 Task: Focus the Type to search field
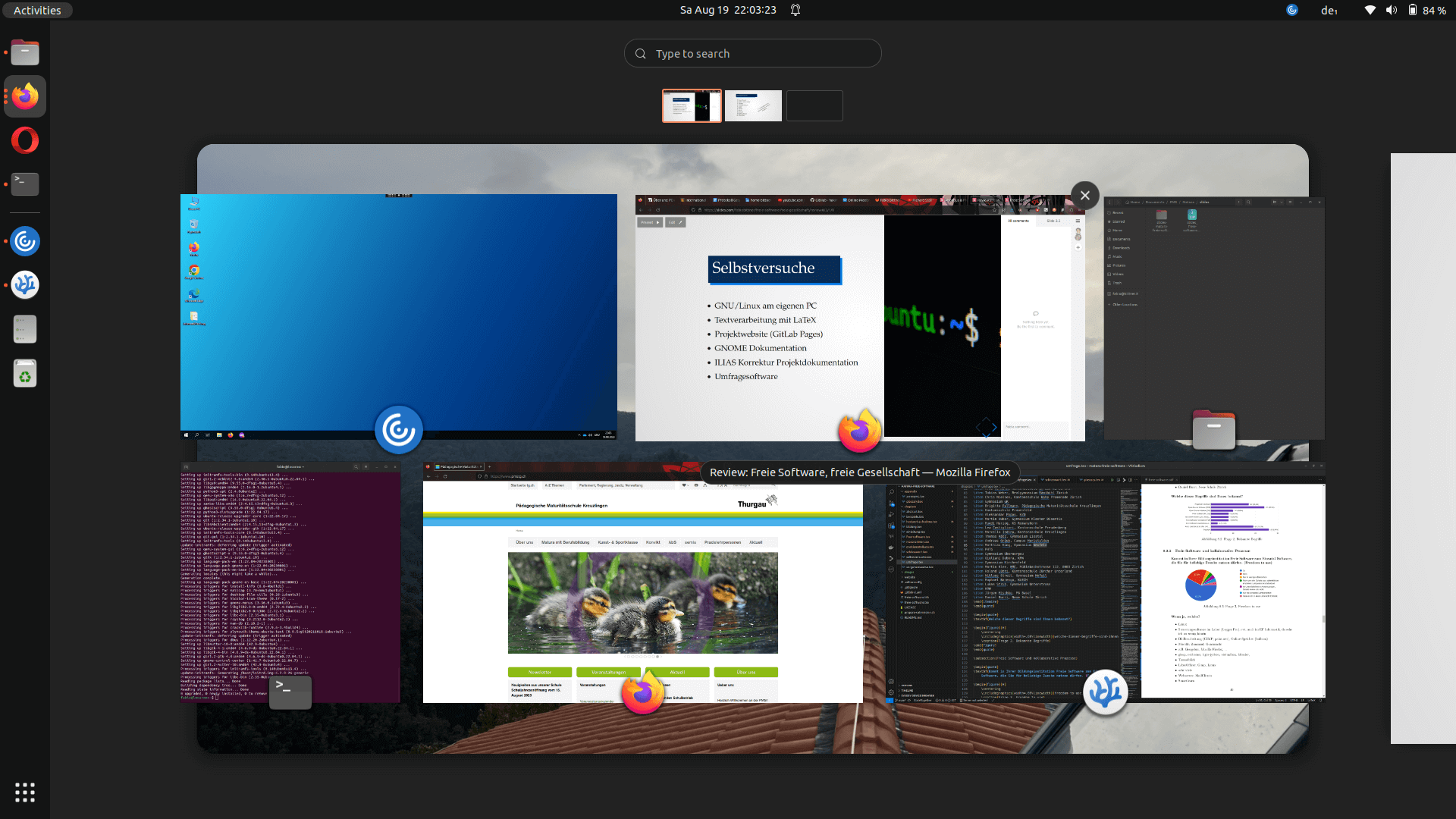pyautogui.click(x=752, y=54)
